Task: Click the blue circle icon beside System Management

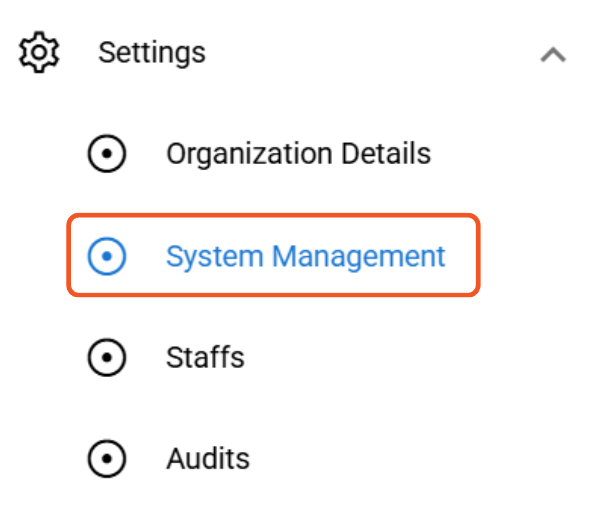Action: tap(107, 256)
